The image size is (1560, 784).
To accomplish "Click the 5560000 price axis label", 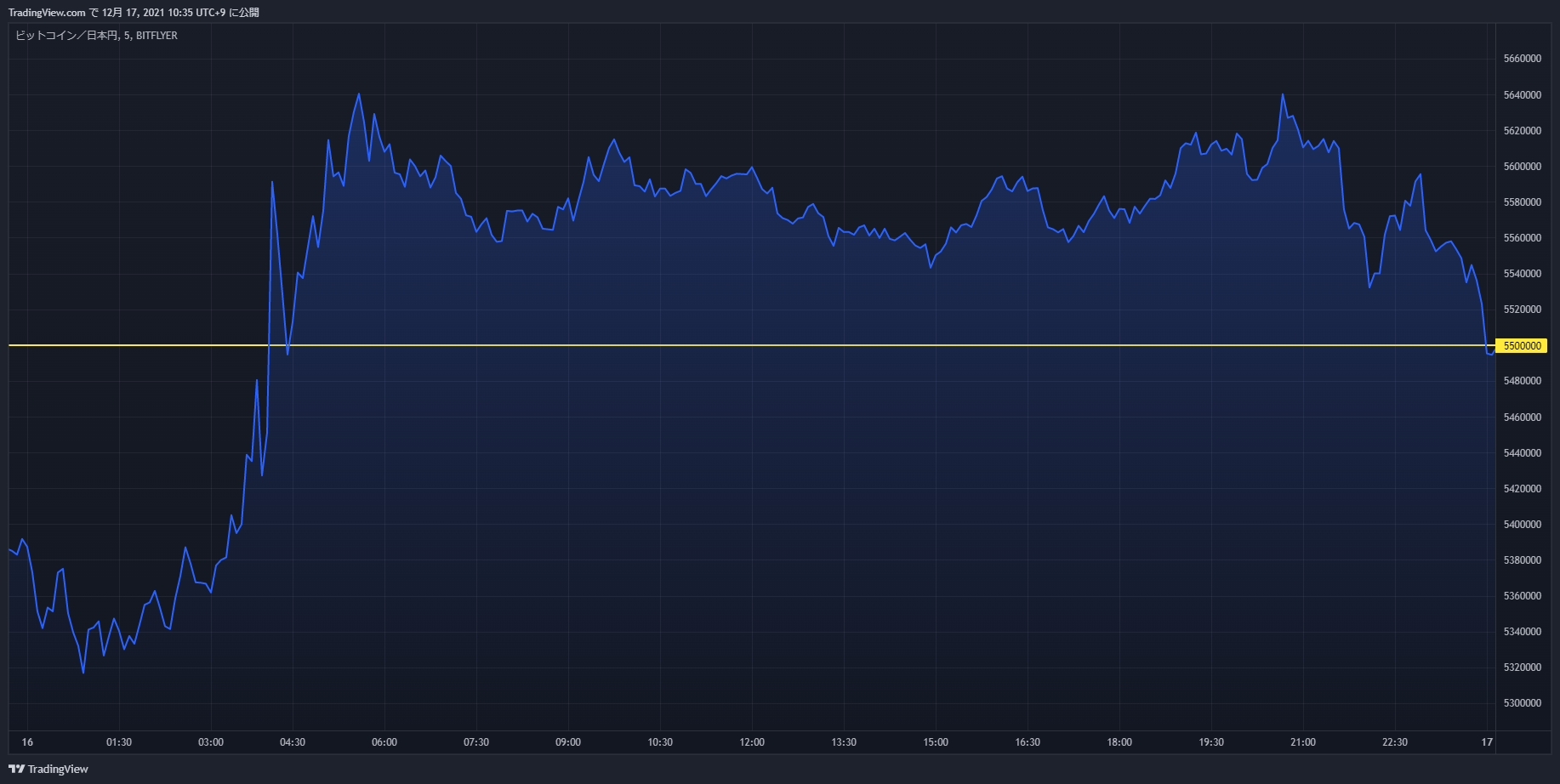I will point(1523,237).
